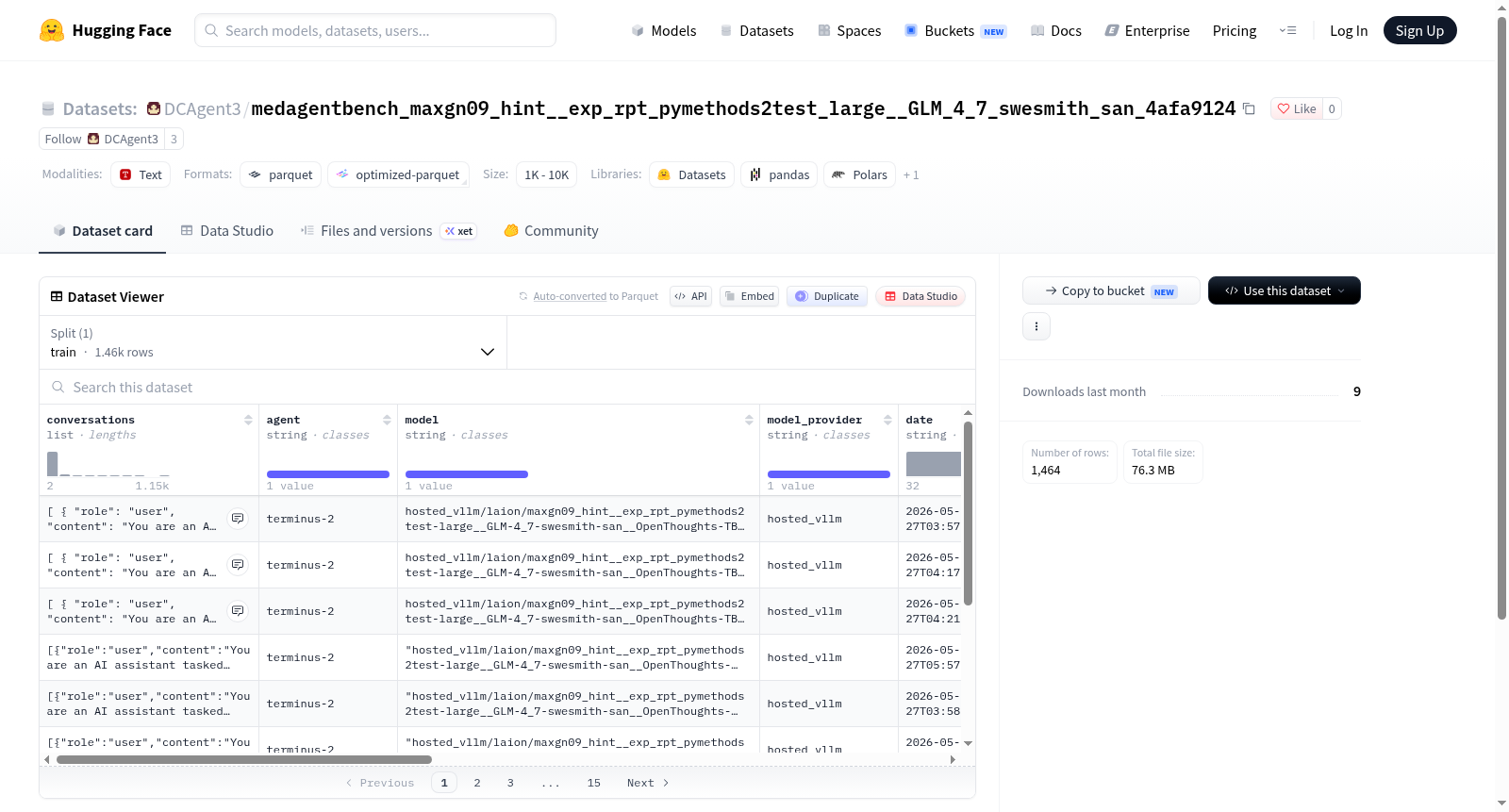Go to page 15 of the table
Viewport: 1509px width, 812px height.
pyautogui.click(x=593, y=783)
